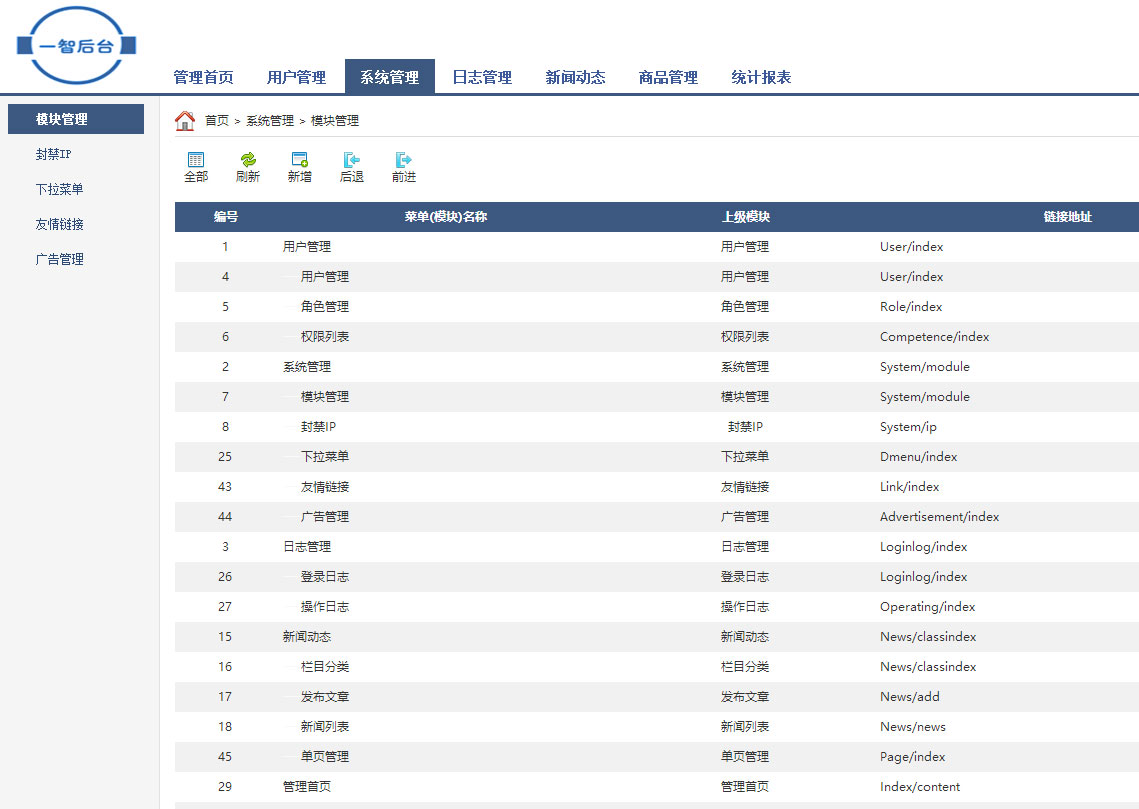Select 封禁IP in the sidebar
This screenshot has height=809, width=1139.
tap(53, 154)
